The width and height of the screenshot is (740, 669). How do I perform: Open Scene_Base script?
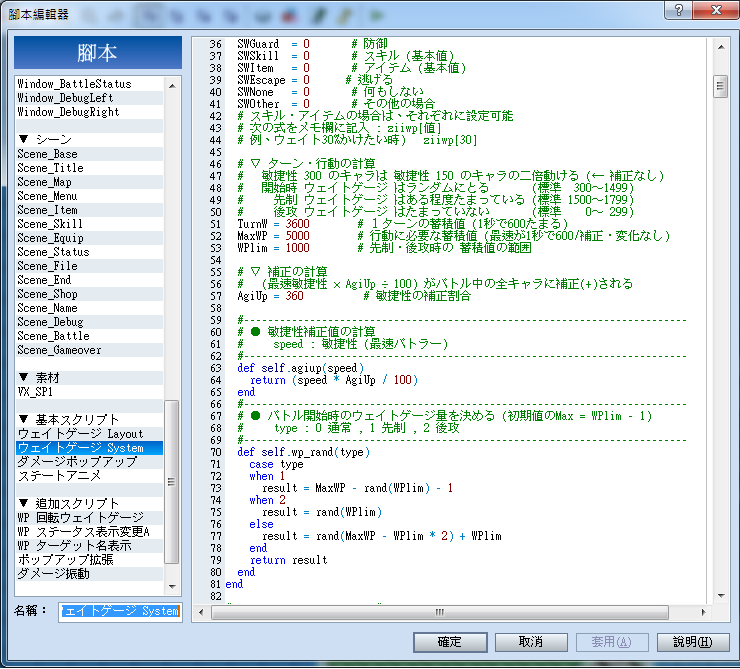(x=89, y=154)
